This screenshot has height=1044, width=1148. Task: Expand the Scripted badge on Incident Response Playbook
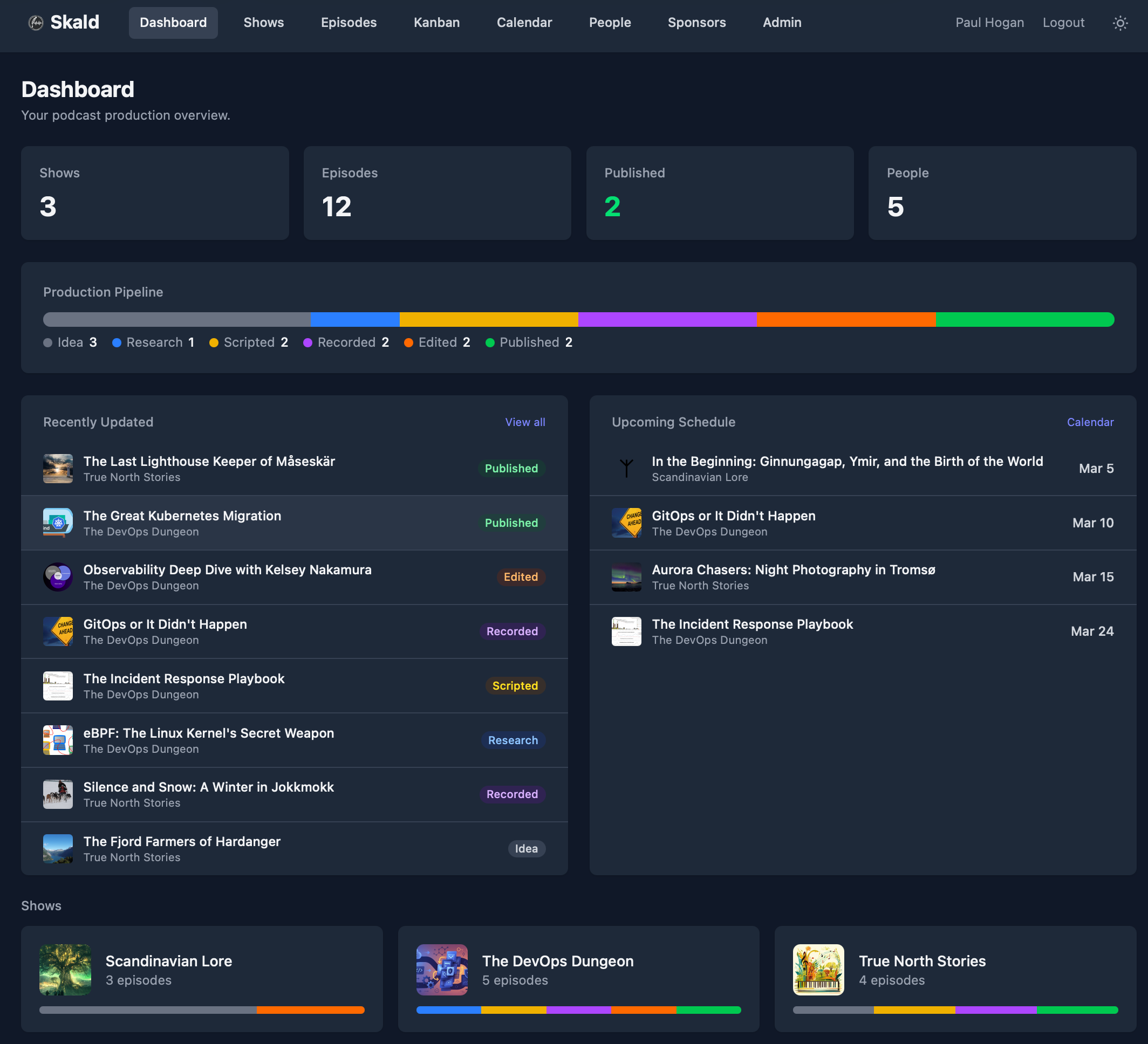(515, 685)
